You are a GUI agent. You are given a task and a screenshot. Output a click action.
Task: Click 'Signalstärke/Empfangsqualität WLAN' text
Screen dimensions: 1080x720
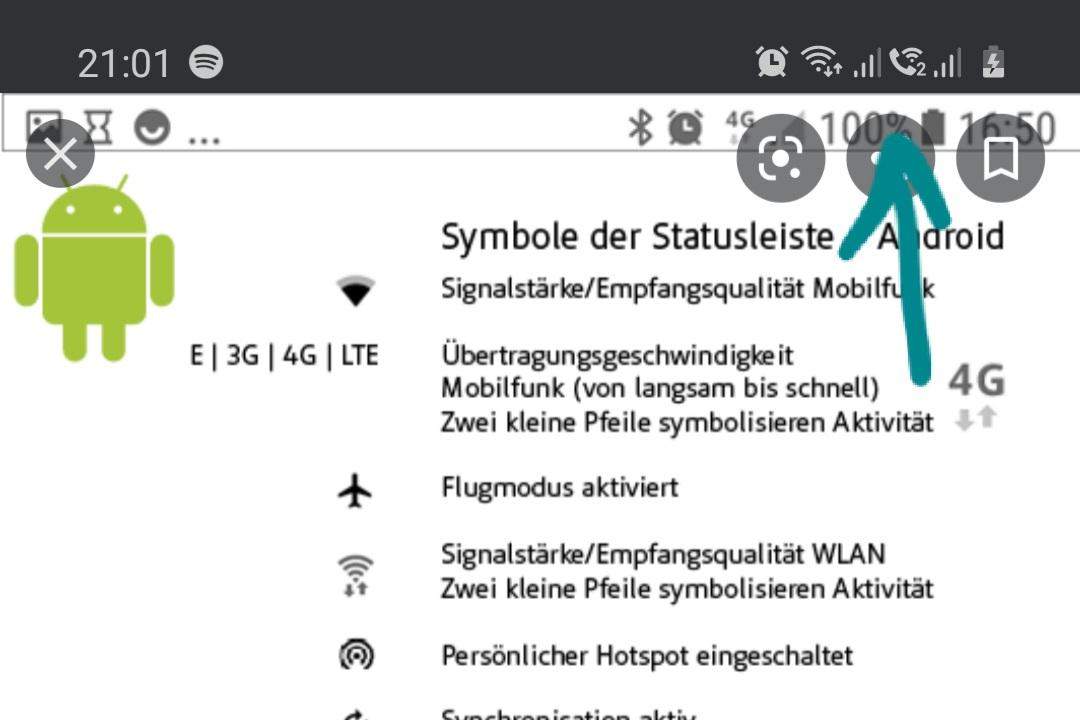pos(663,555)
